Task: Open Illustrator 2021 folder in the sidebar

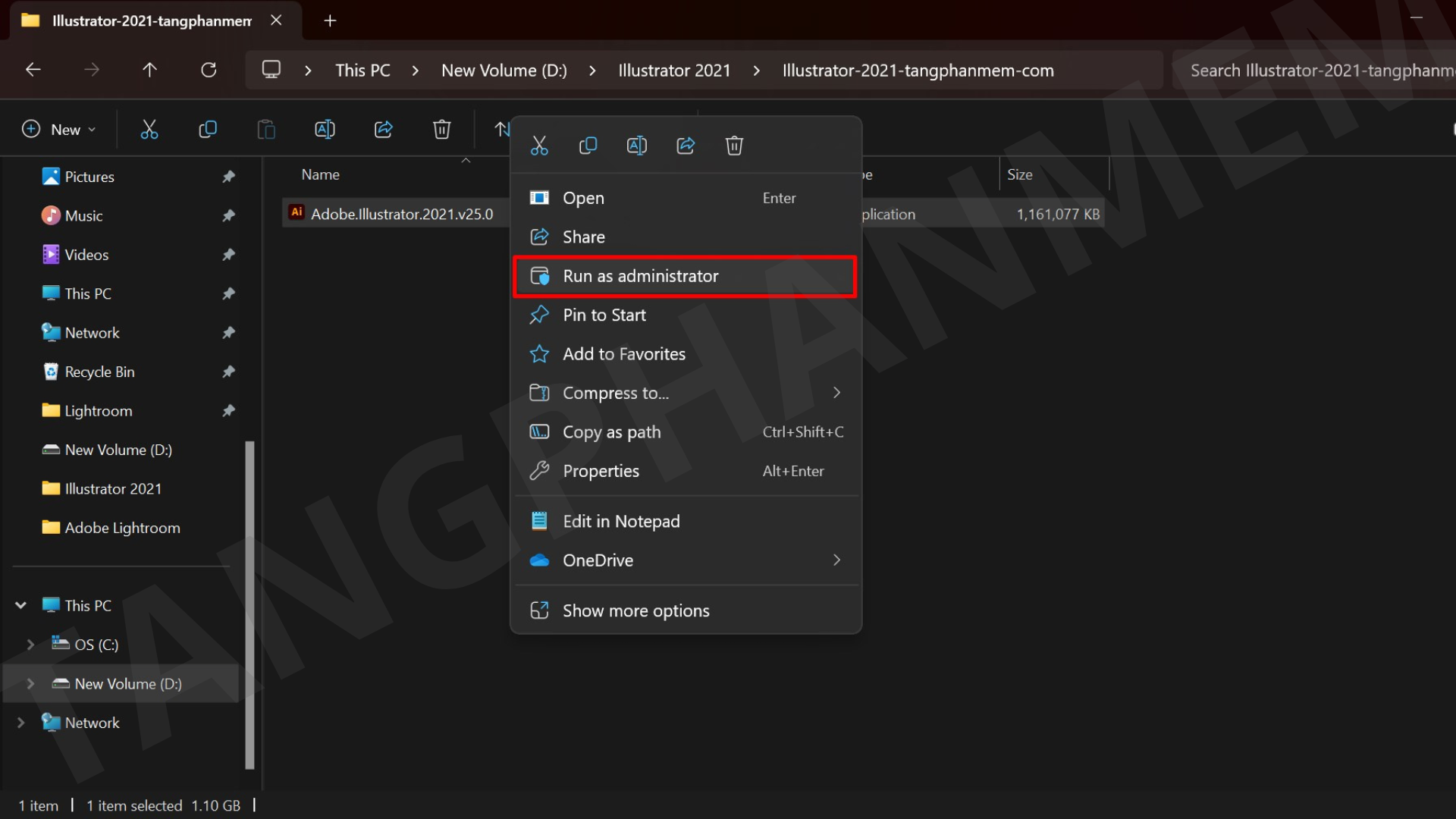Action: (113, 489)
